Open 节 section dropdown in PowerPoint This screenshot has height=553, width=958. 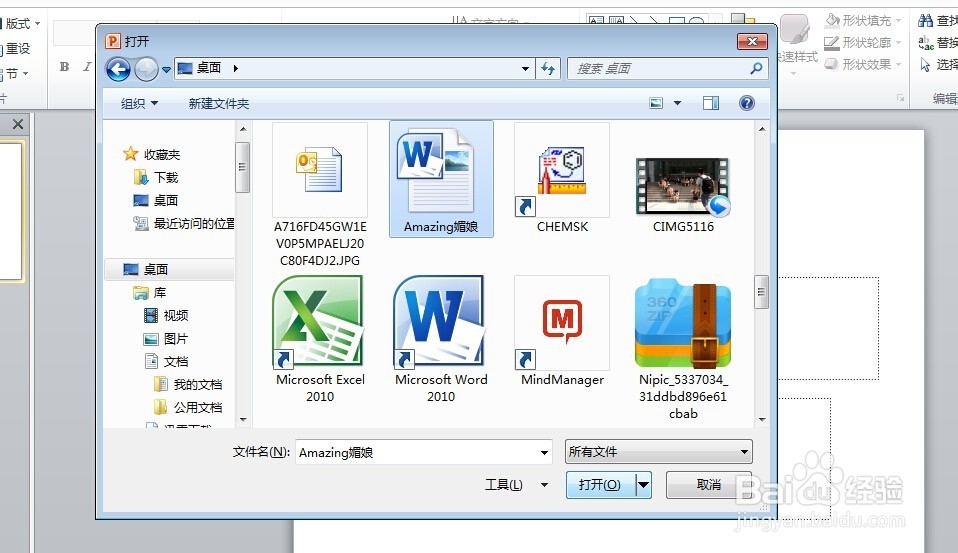tap(15, 73)
